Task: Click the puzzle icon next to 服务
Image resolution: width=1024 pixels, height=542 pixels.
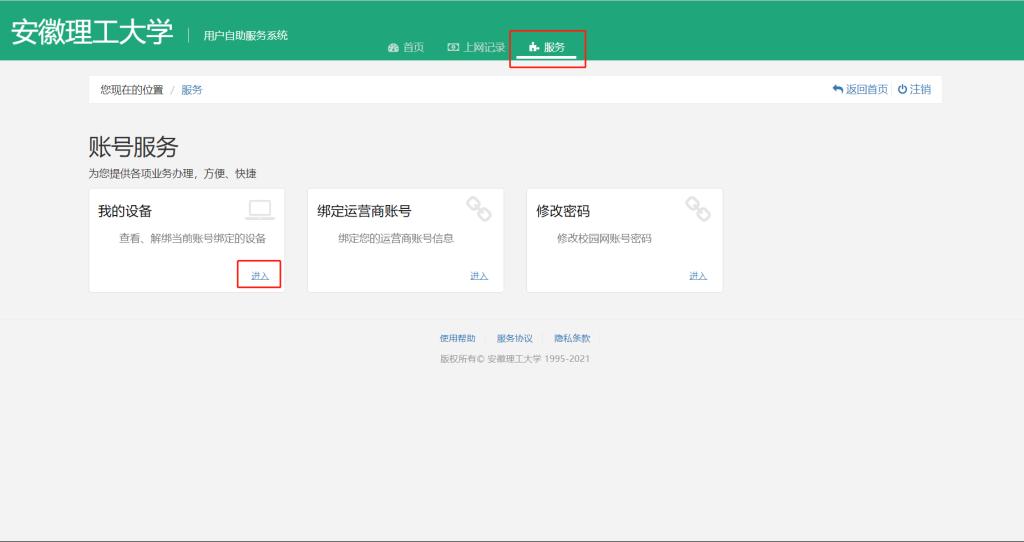Action: click(534, 47)
